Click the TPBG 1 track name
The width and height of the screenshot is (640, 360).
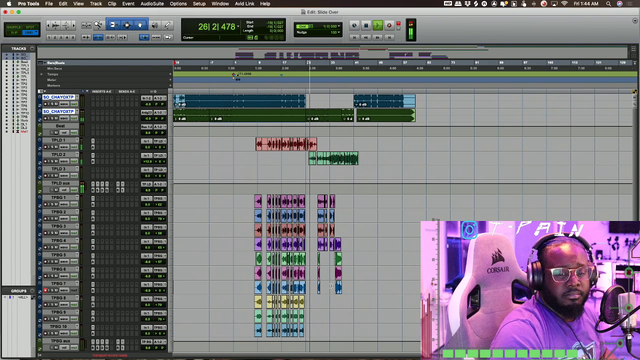(x=59, y=198)
